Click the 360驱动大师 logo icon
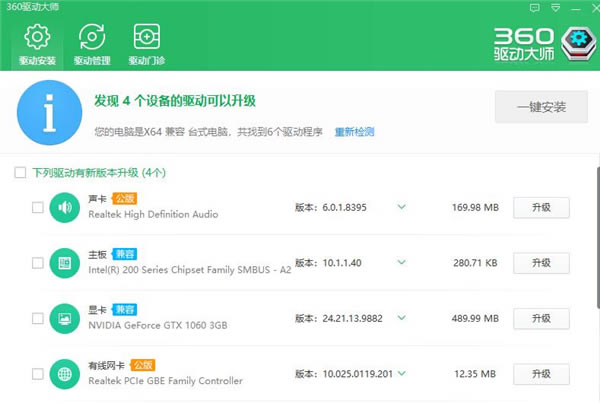Viewport: 600px width, 403px height. point(578,44)
